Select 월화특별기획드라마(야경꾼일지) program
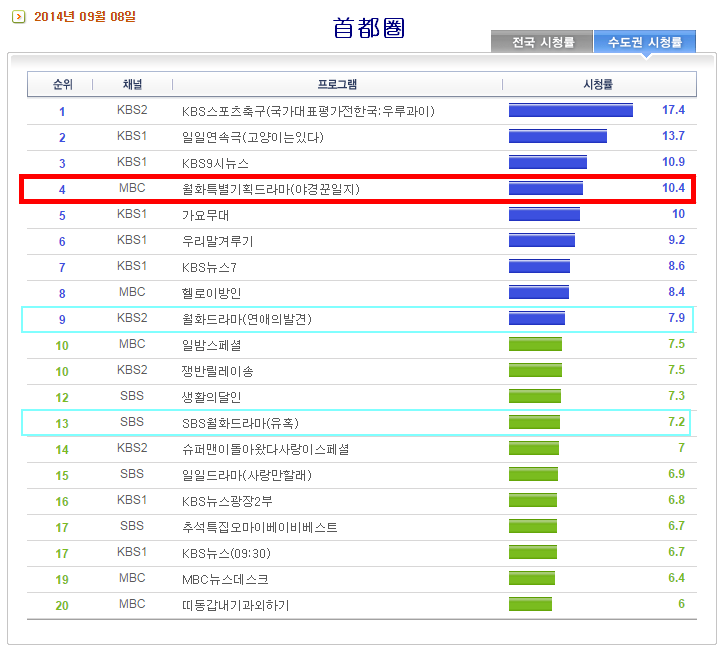Viewport: 724px width, 653px height. (x=271, y=189)
